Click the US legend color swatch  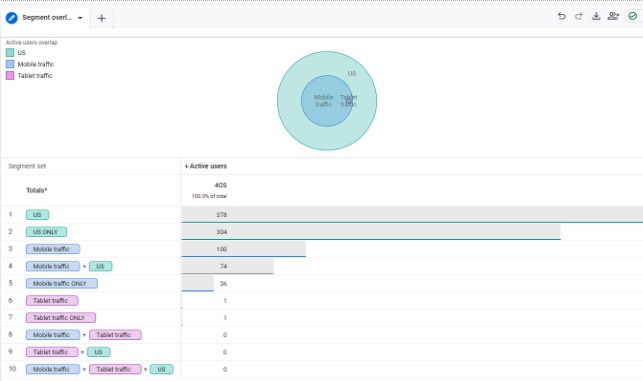click(x=10, y=52)
